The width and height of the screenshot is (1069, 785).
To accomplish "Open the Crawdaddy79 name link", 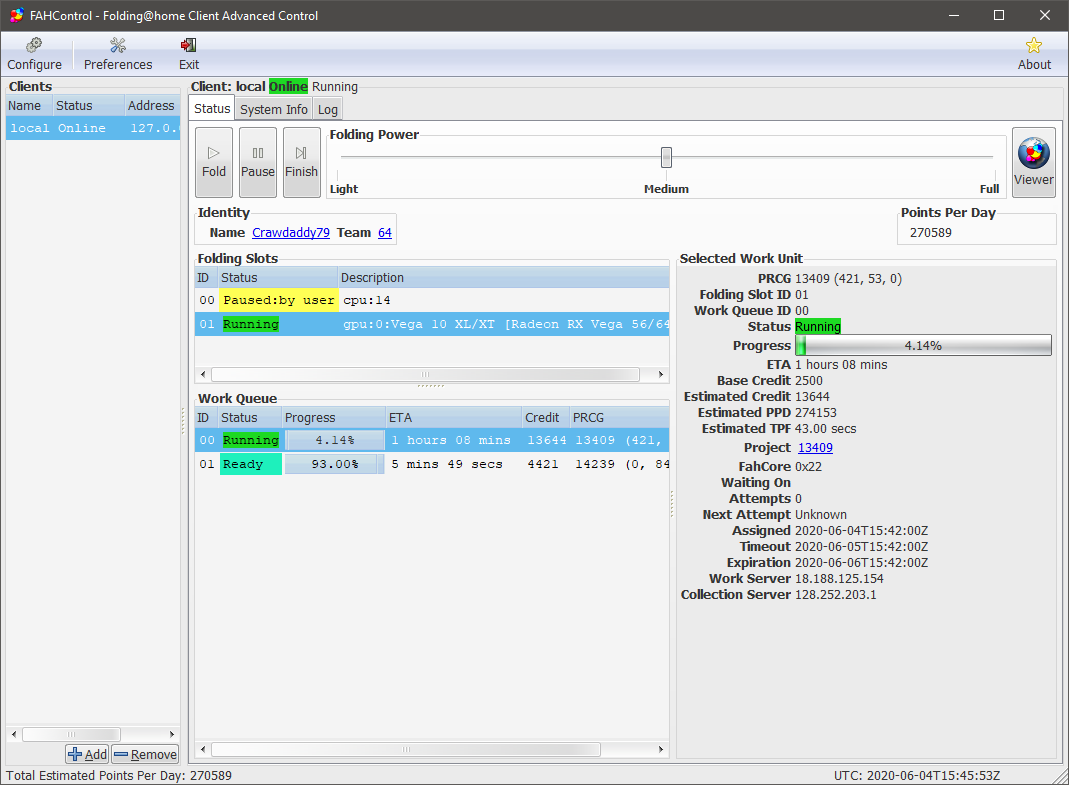I will [x=290, y=233].
